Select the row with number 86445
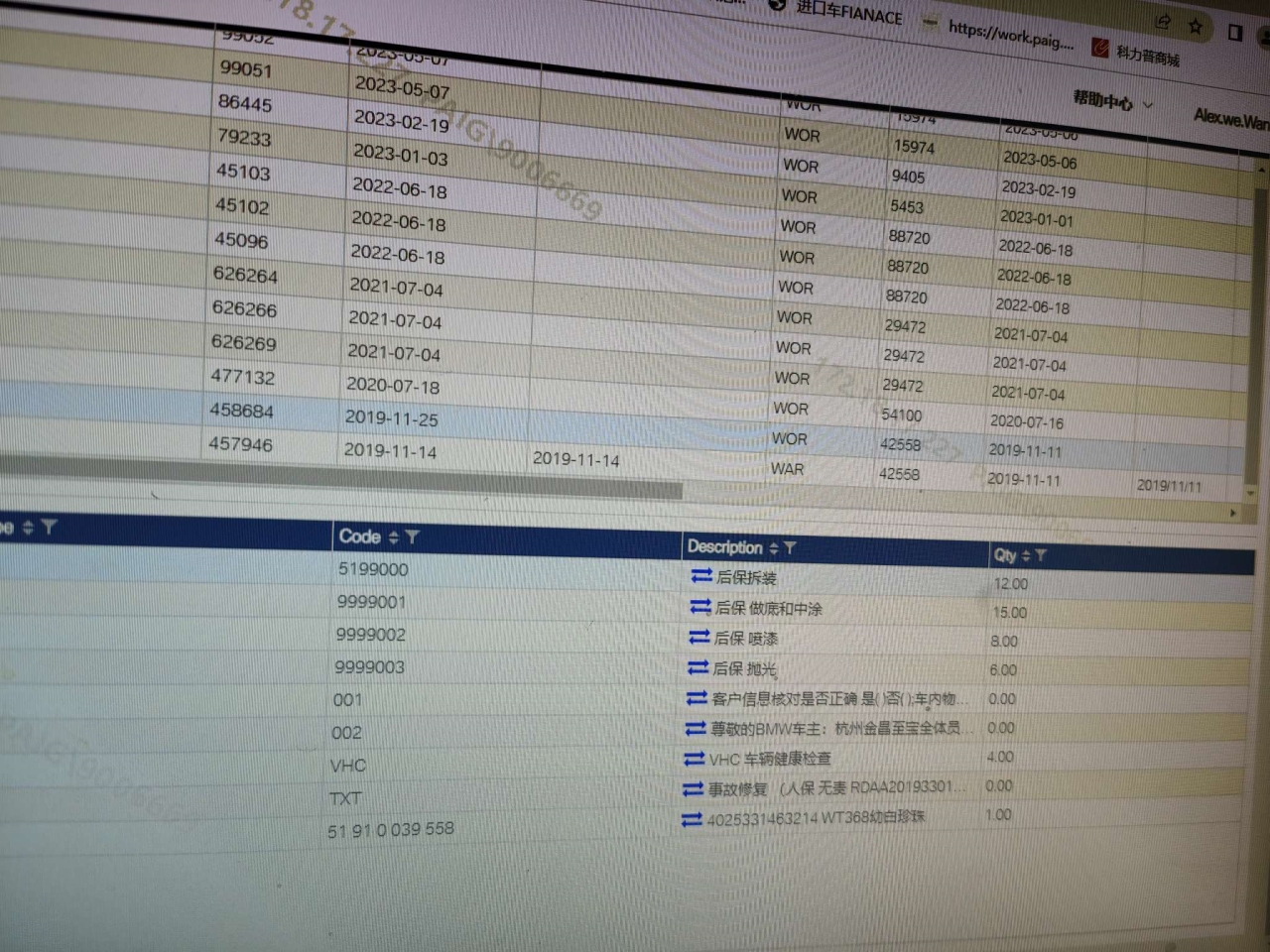The height and width of the screenshot is (952, 1270). [x=244, y=103]
